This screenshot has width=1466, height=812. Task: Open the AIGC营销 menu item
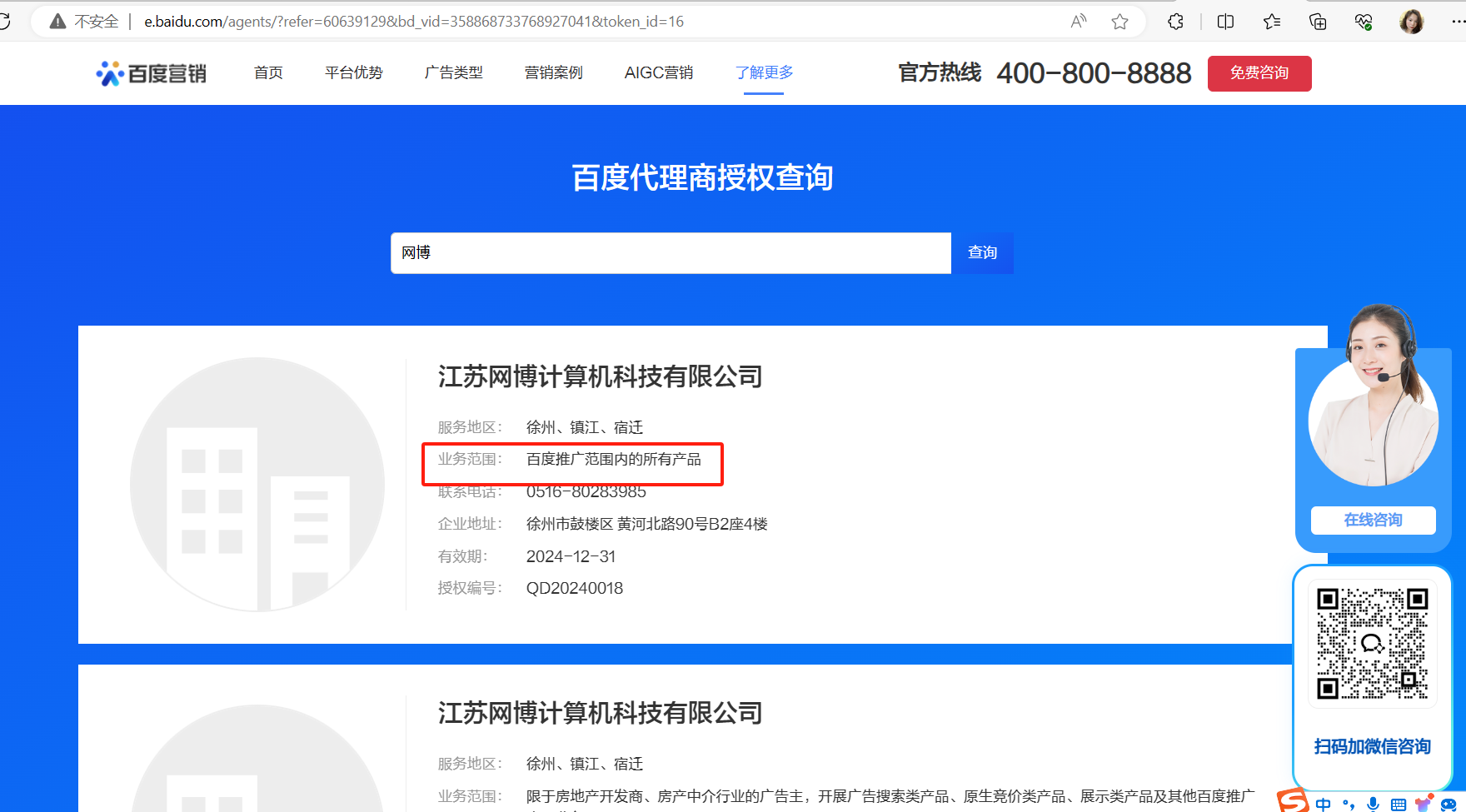click(659, 73)
